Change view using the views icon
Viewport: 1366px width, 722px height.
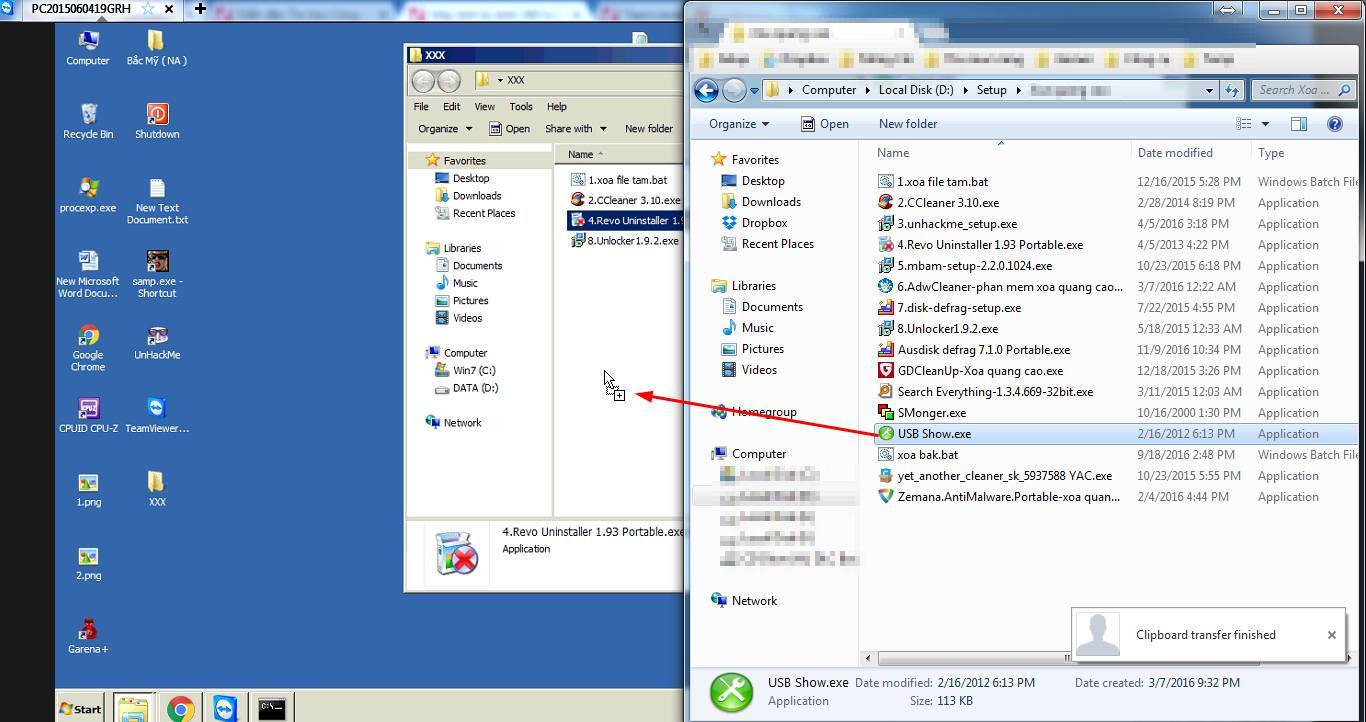(x=1244, y=124)
